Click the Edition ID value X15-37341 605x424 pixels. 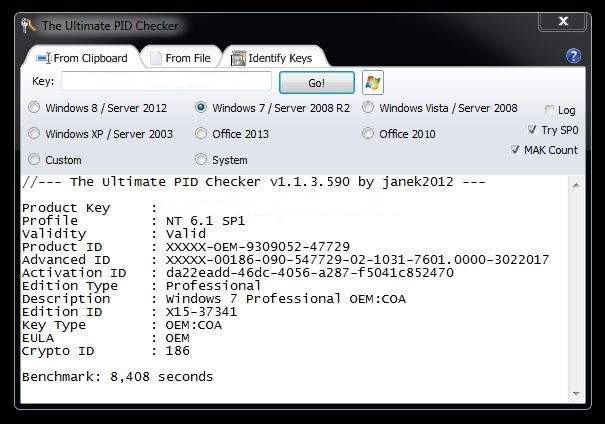[x=201, y=312]
